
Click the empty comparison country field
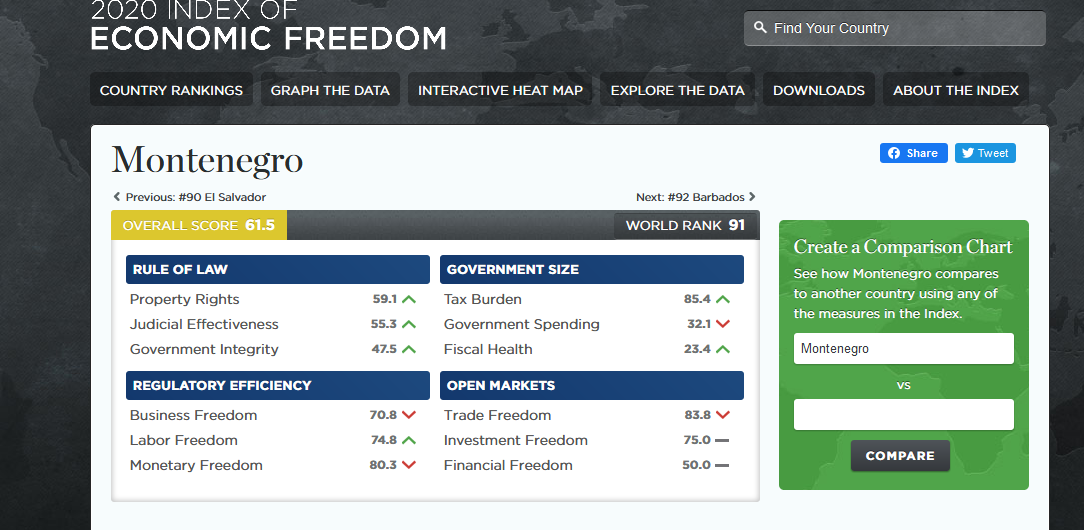coord(903,414)
